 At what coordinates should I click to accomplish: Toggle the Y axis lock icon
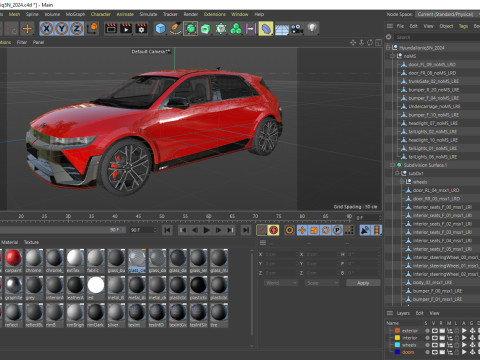(x=62, y=29)
